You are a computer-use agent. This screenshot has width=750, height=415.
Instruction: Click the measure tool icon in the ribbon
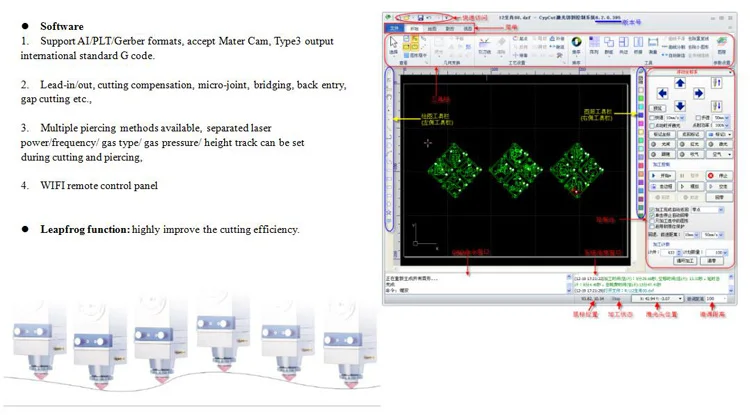pos(655,41)
